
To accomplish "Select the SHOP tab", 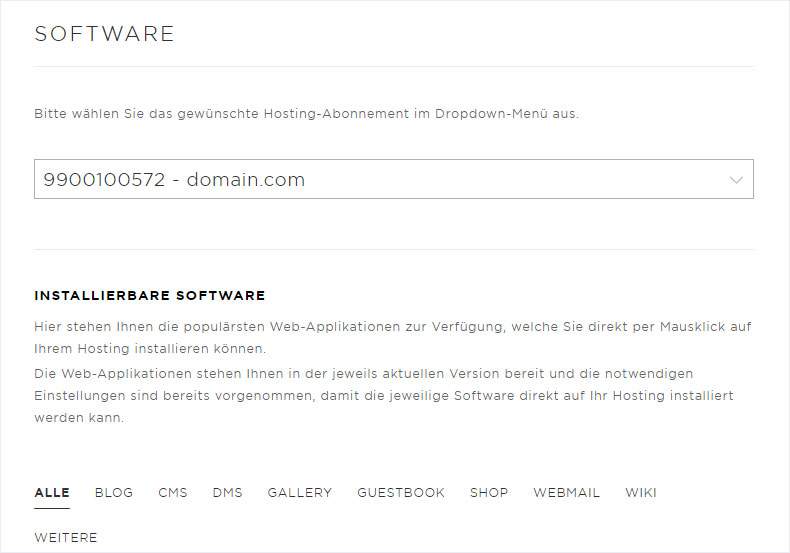I will tap(489, 492).
